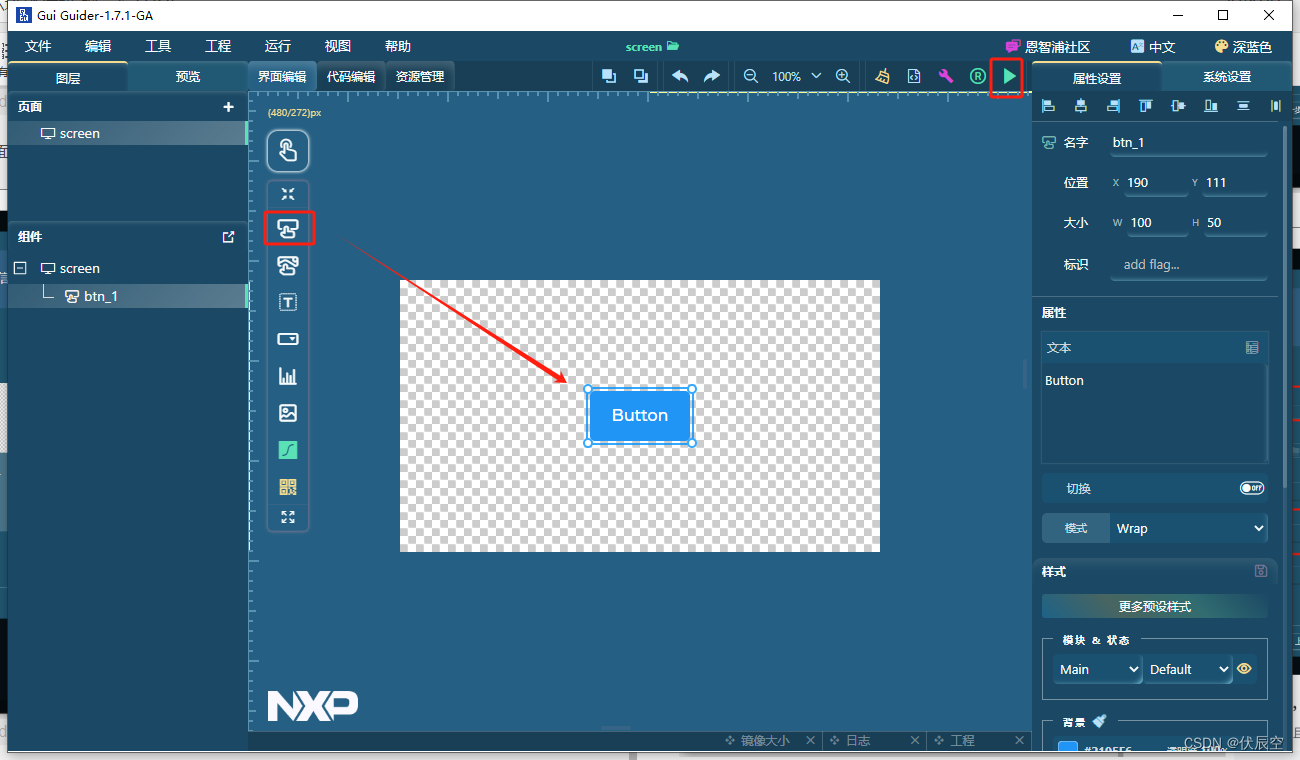Pick the bar chart widget icon

click(288, 376)
